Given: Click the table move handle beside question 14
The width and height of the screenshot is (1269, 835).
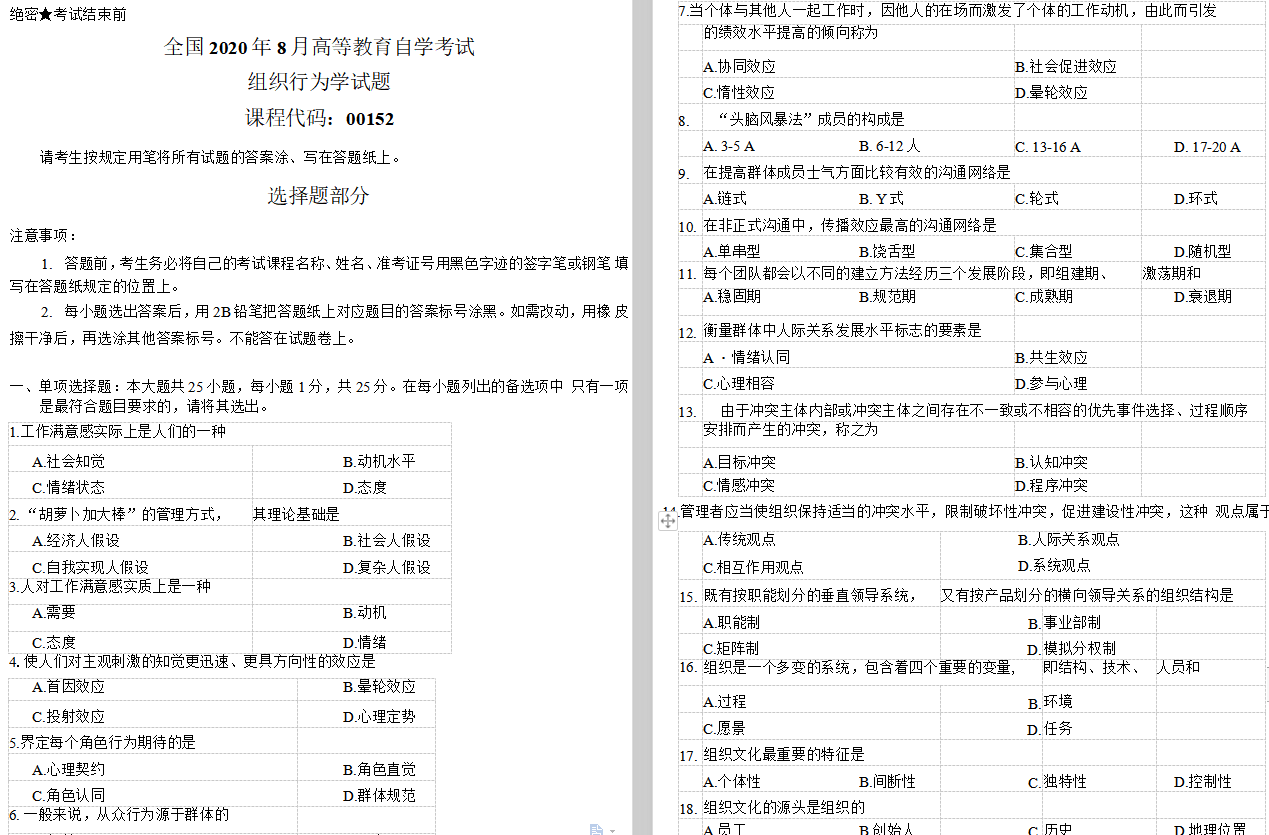Looking at the screenshot, I should point(669,519).
